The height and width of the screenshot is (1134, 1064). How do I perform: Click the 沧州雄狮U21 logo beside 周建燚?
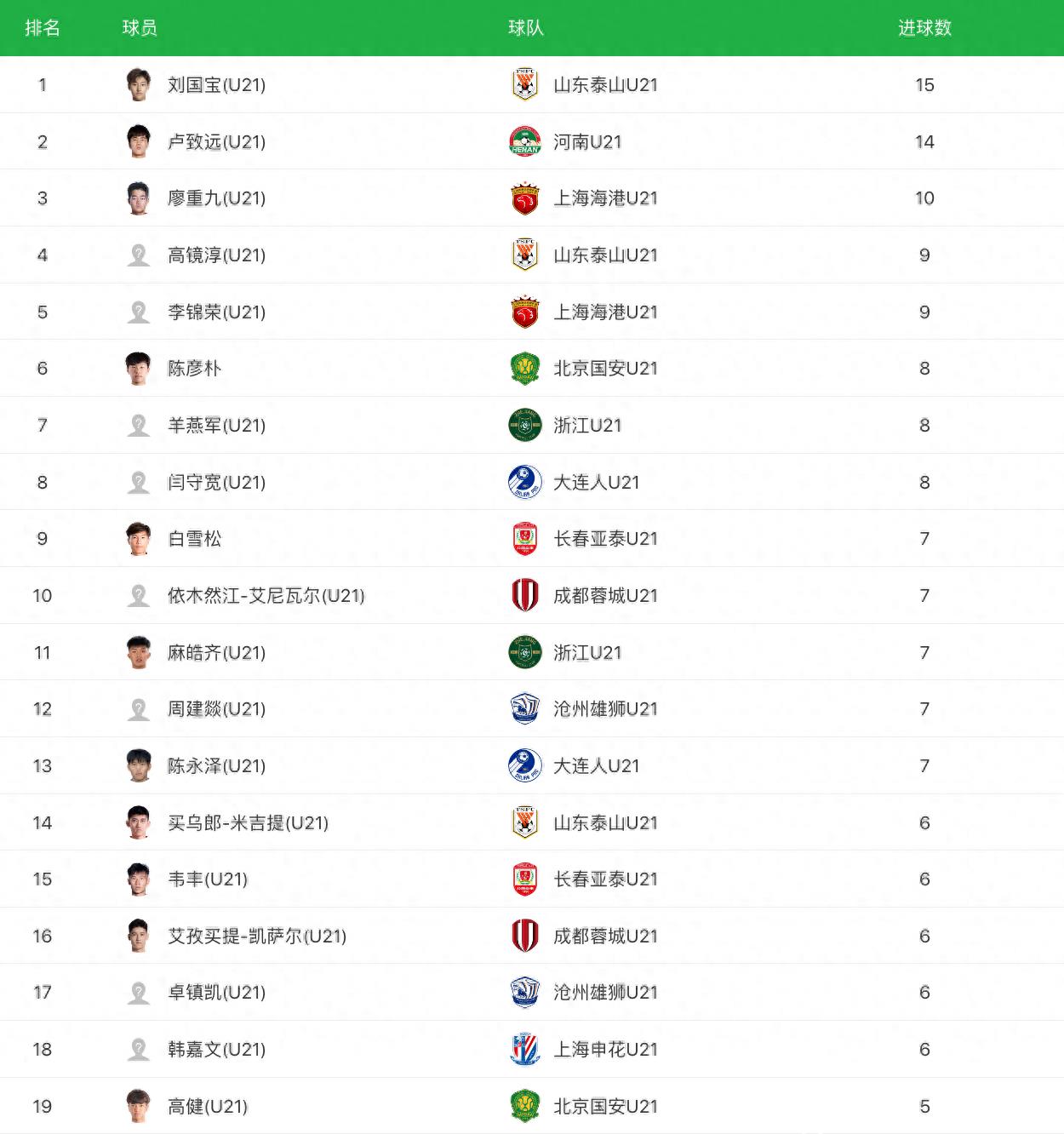[525, 708]
